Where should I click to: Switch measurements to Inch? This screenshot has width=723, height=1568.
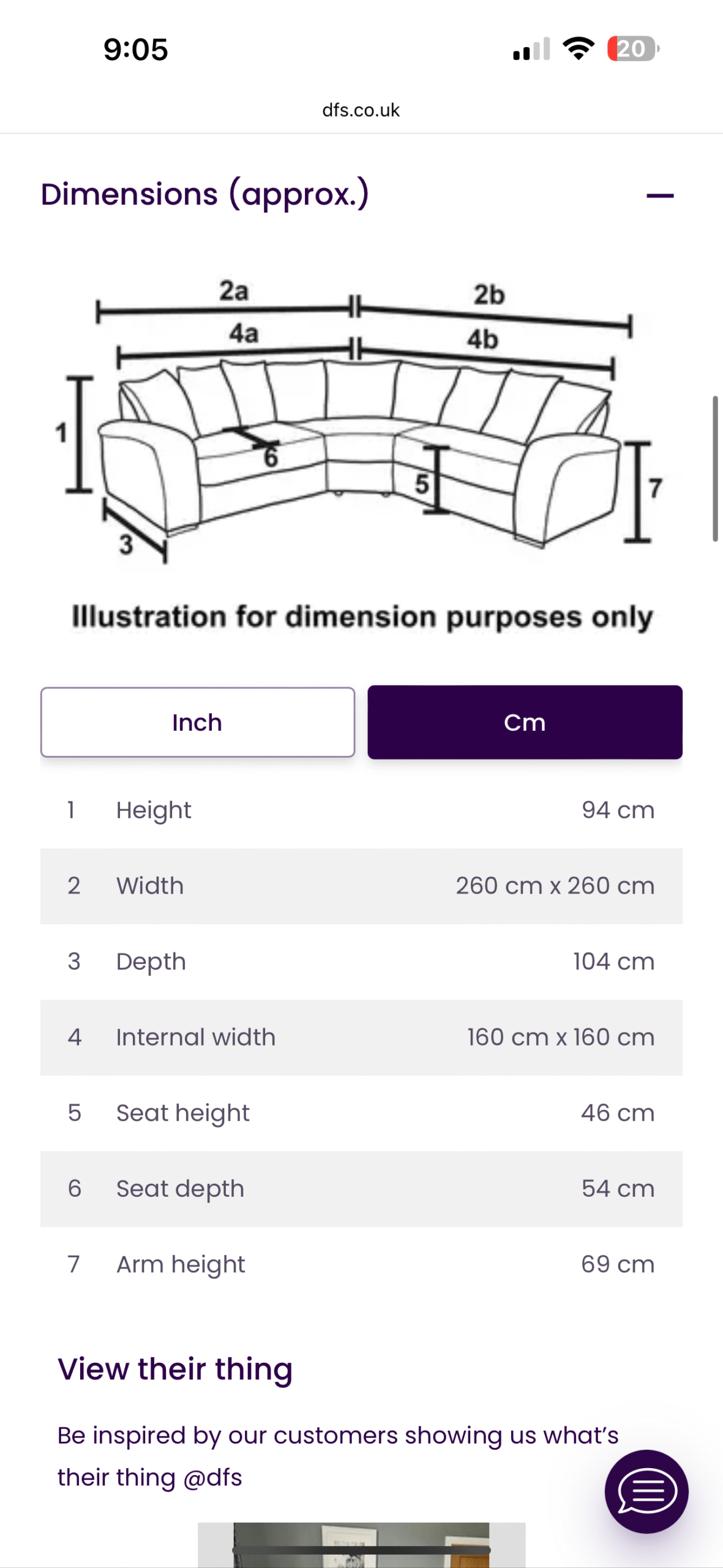(197, 722)
